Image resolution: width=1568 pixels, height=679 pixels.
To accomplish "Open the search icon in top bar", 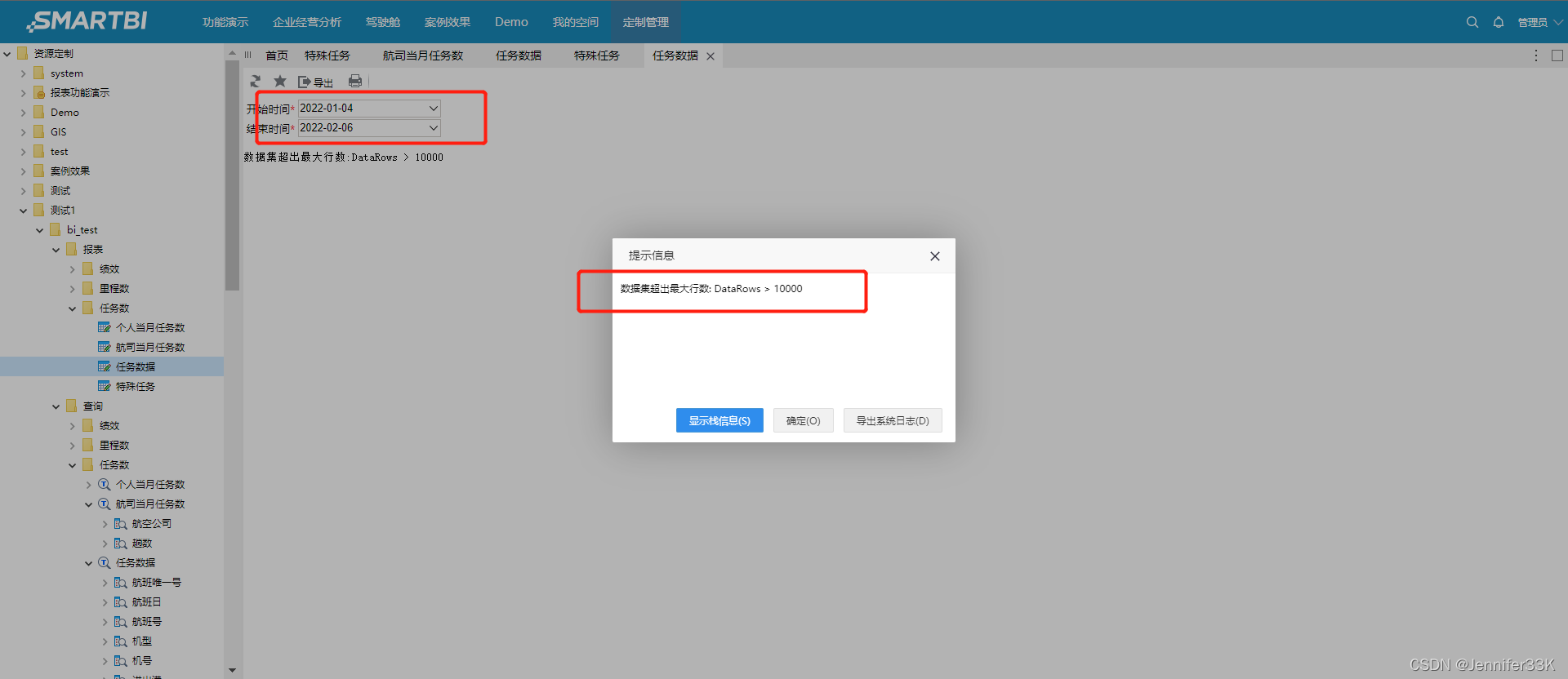I will [1472, 22].
